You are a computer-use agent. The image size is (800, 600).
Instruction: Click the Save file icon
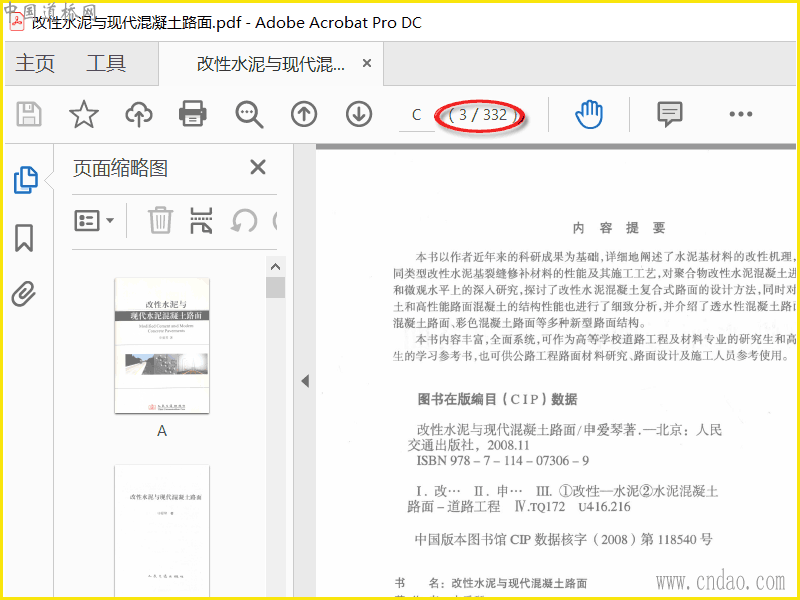point(29,114)
